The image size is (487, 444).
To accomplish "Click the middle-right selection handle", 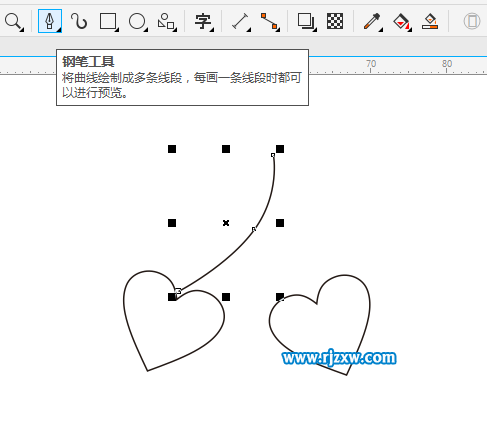I will 280,223.
